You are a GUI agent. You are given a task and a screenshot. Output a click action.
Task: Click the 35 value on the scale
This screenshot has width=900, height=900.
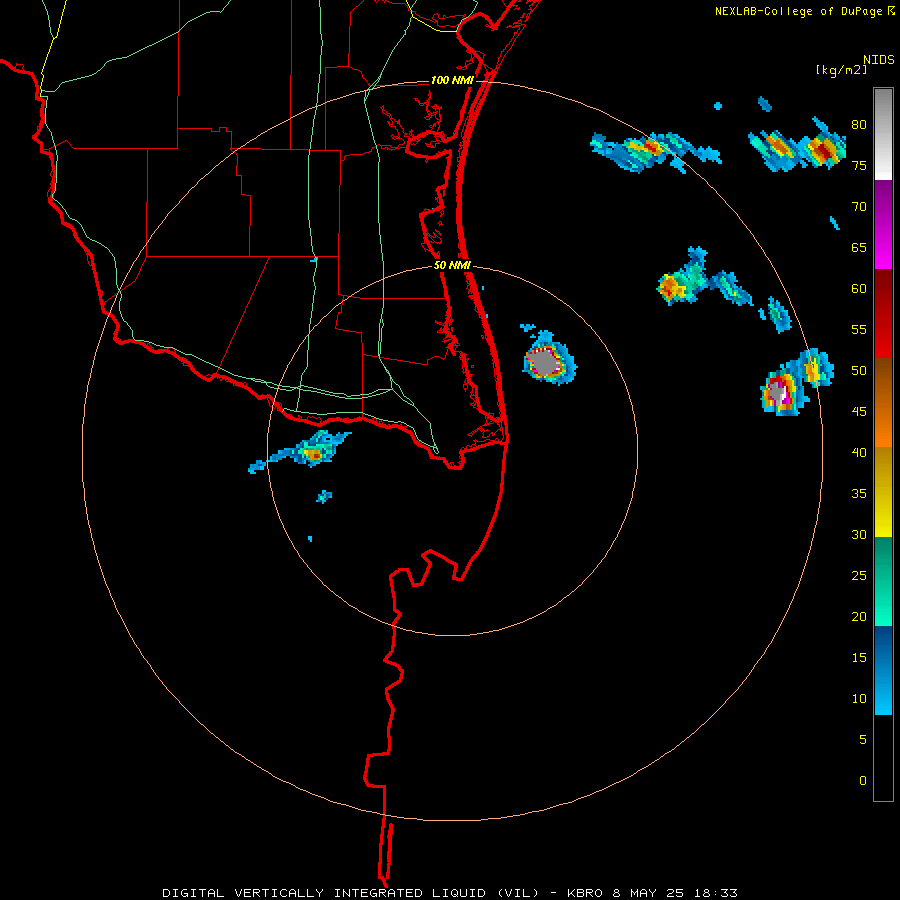pos(859,494)
